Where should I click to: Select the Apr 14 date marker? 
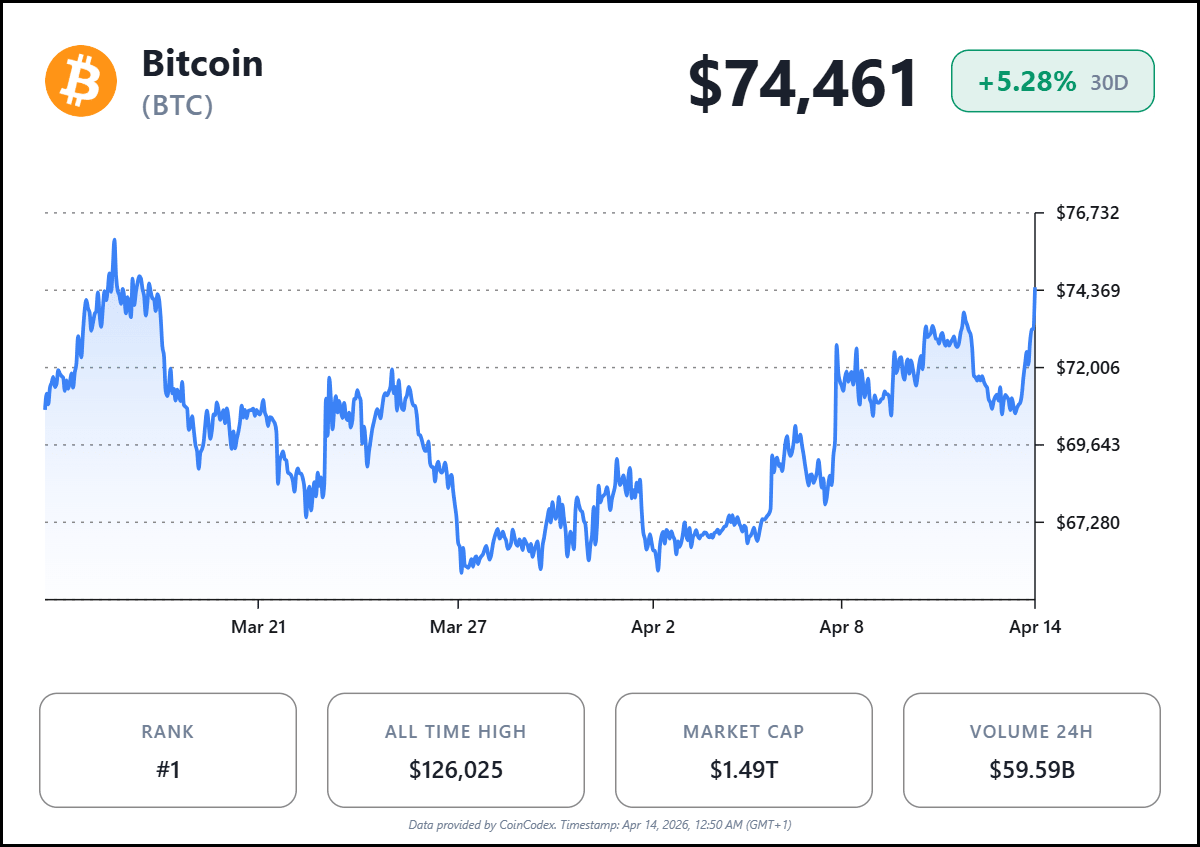pyautogui.click(x=1034, y=627)
